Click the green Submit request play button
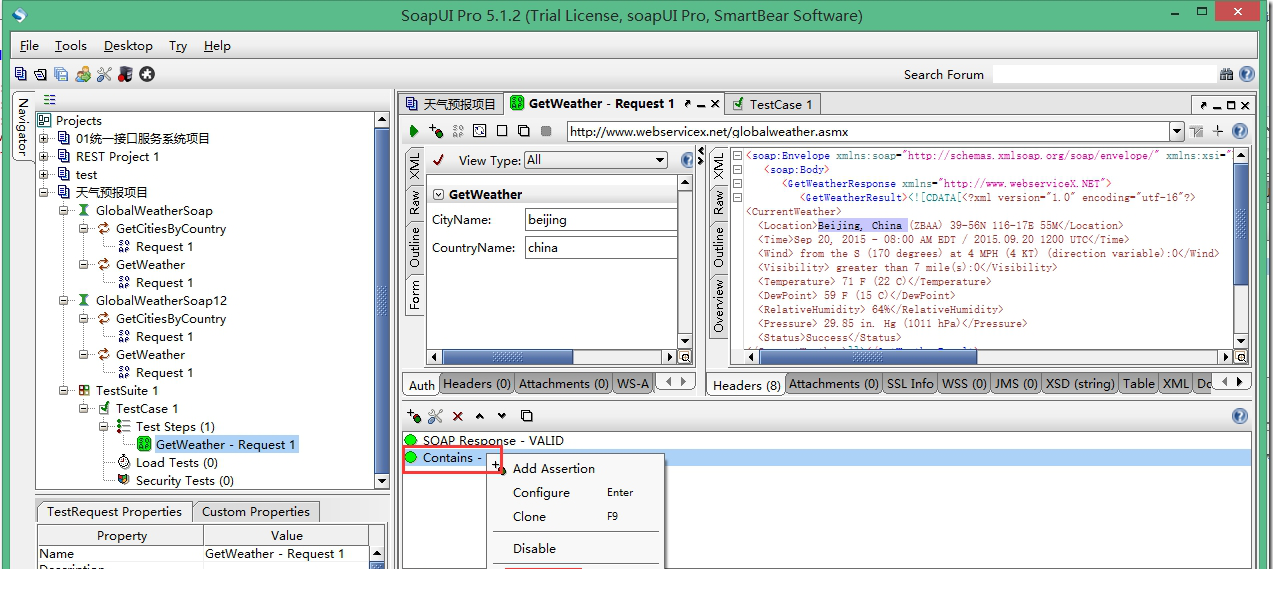 coord(414,131)
